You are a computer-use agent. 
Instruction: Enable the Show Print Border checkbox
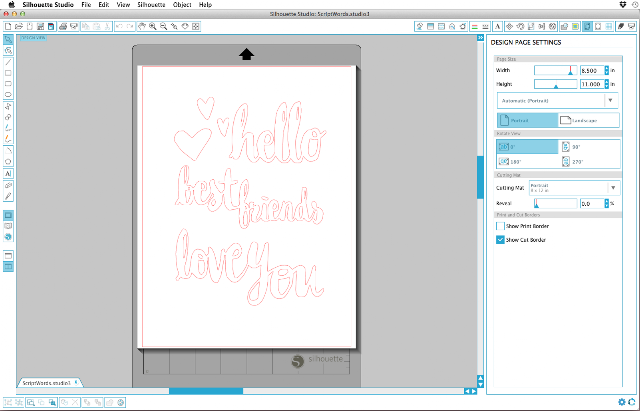[501, 226]
